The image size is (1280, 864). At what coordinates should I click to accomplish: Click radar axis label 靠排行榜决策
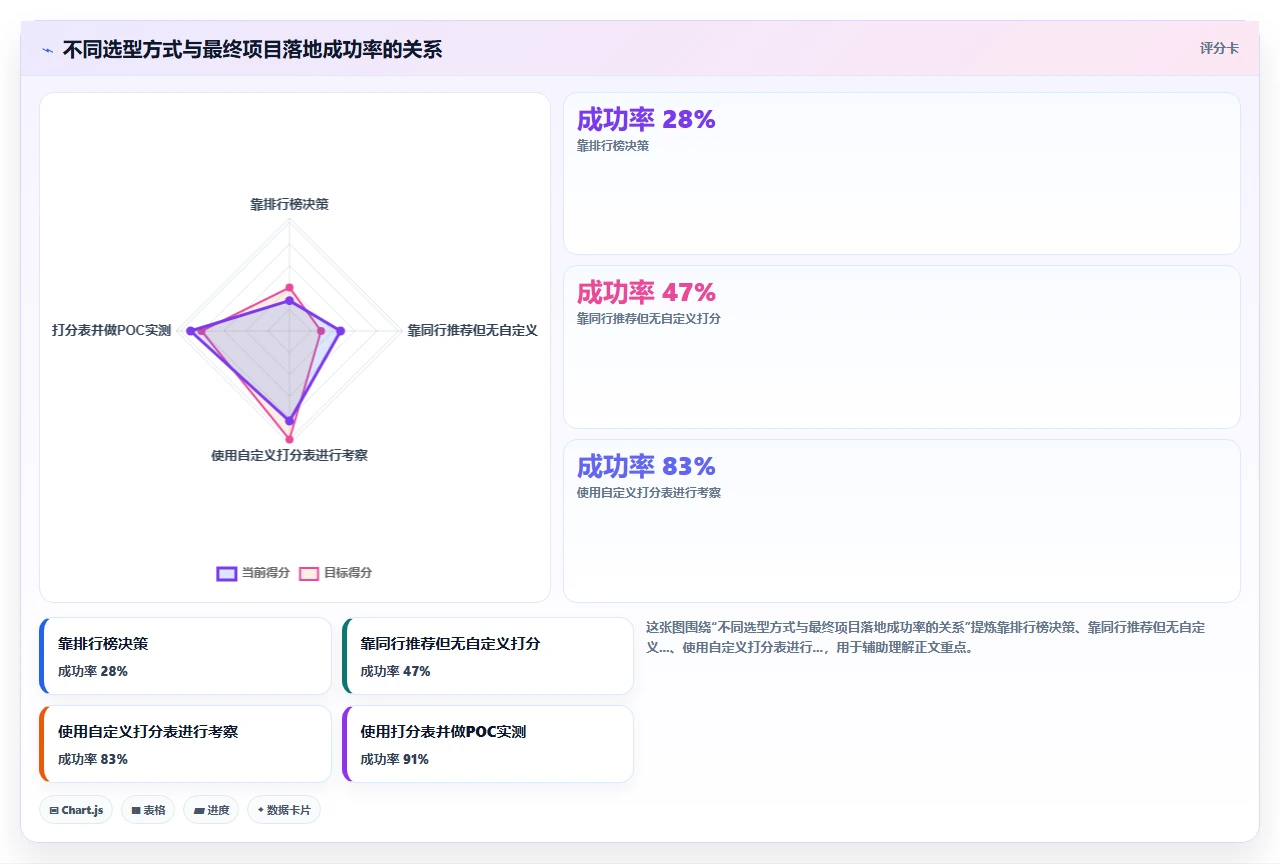(290, 204)
